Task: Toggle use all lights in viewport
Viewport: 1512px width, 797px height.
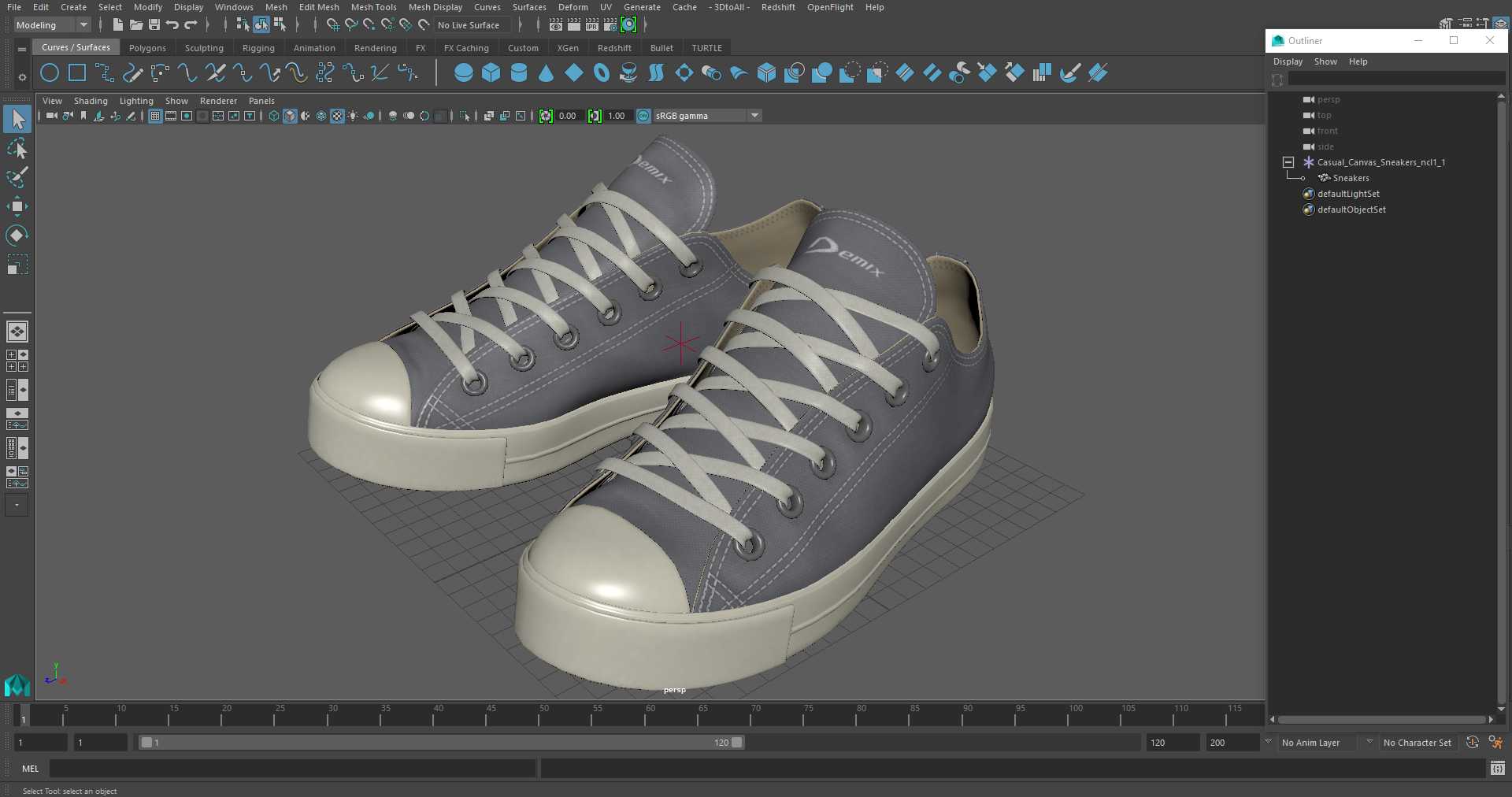Action: coord(353,116)
